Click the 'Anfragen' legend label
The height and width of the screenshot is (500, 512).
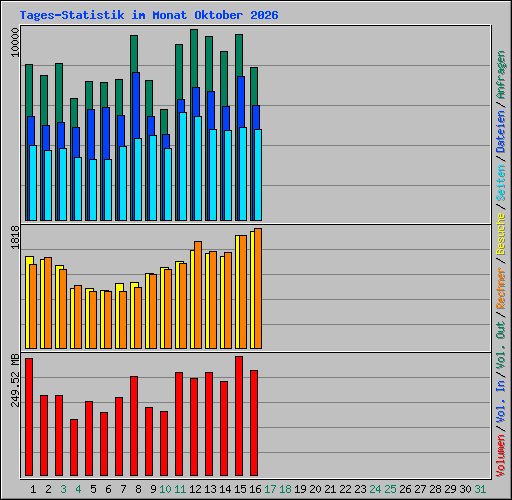[x=500, y=74]
